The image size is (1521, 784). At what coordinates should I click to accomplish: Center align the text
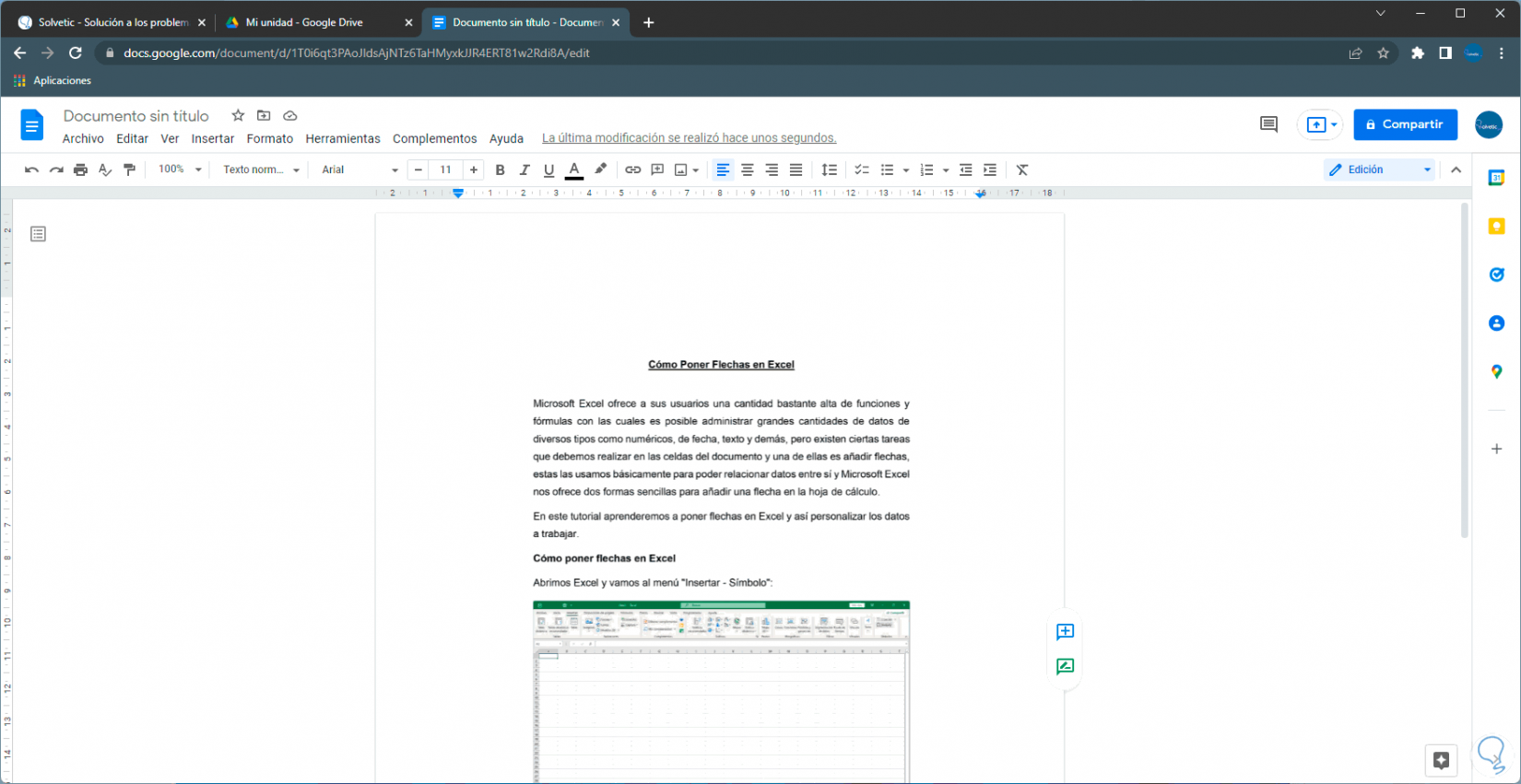pyautogui.click(x=748, y=170)
